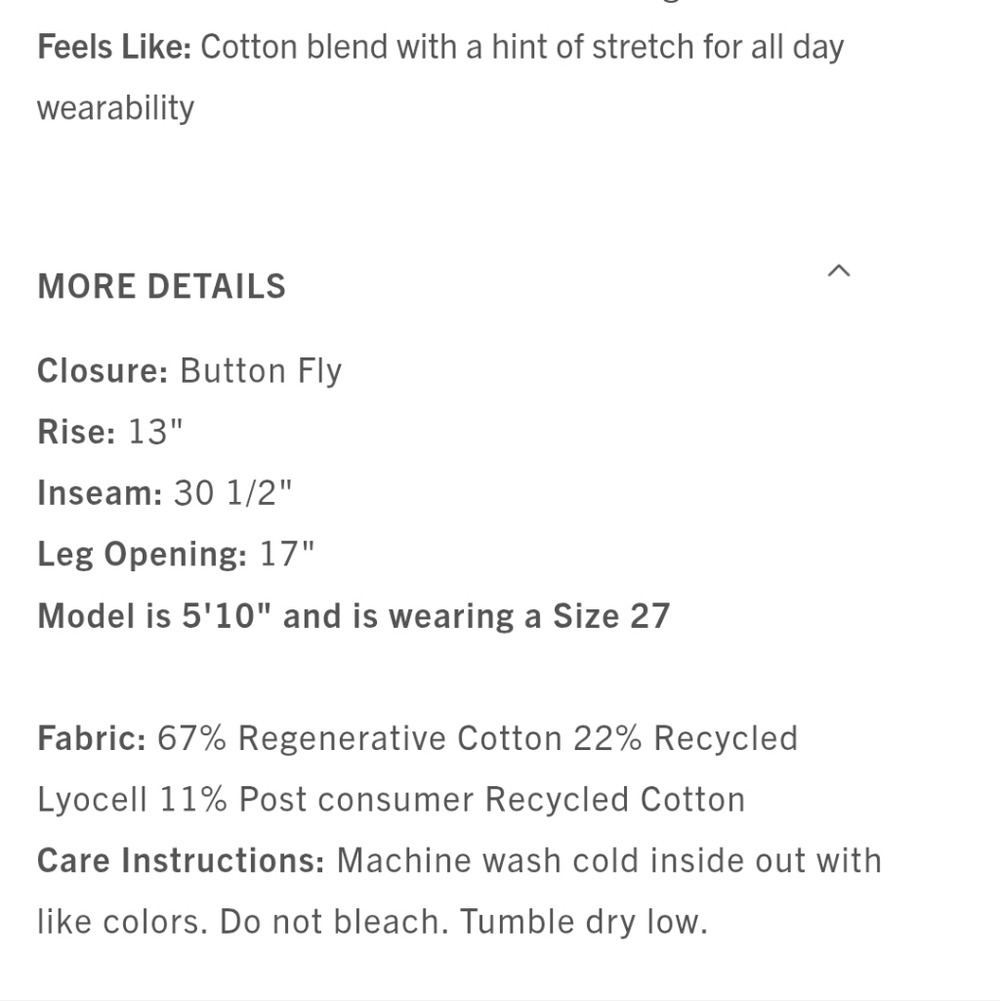Click the 'Size 27' text
Viewport: 1000px width, 1001px height.
click(x=611, y=616)
